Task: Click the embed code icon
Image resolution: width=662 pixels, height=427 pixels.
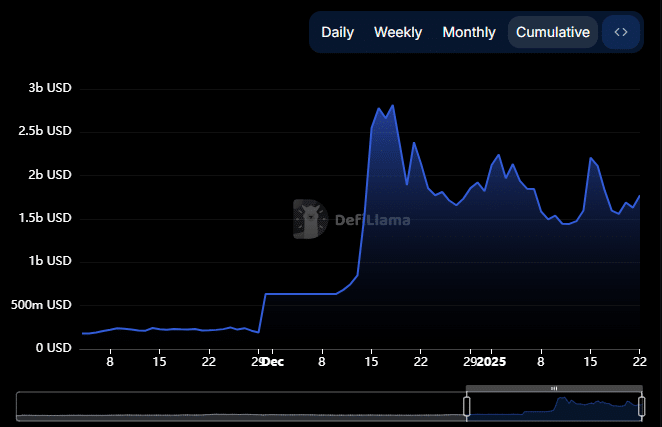Action: pyautogui.click(x=620, y=32)
